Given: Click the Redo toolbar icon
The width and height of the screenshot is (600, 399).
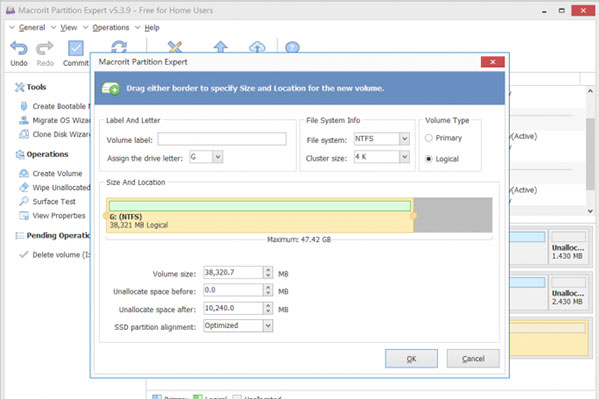Looking at the screenshot, I should 45,49.
